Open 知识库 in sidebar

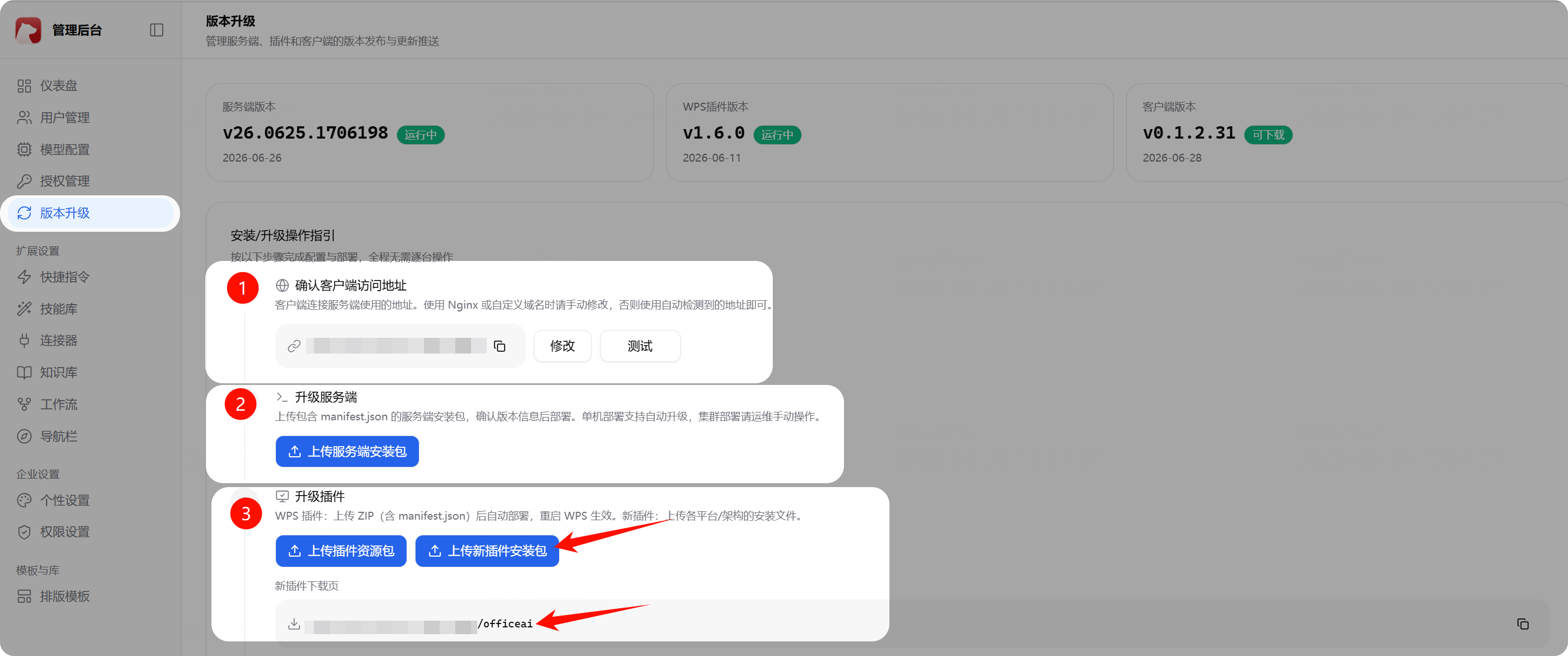pyautogui.click(x=90, y=372)
